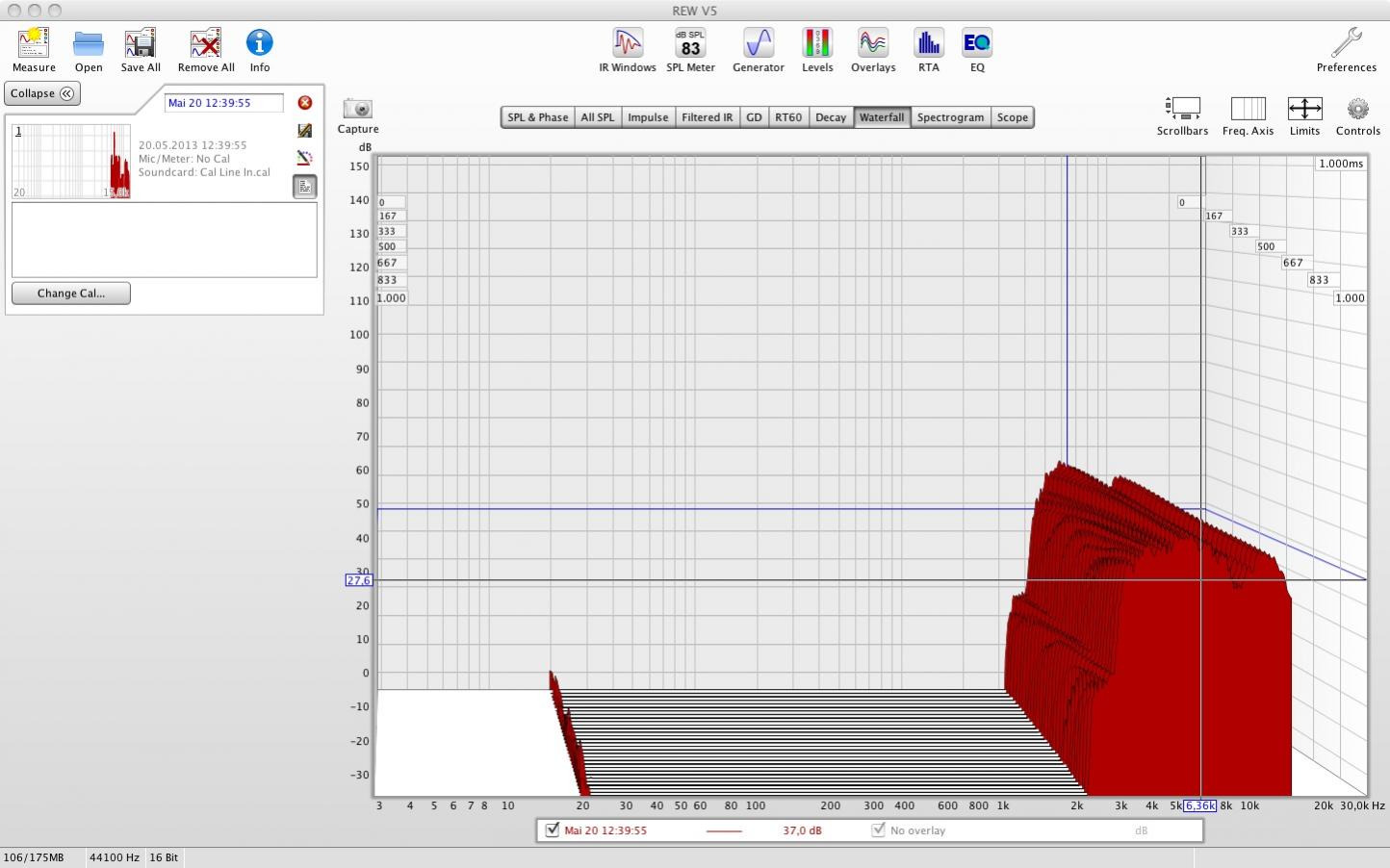This screenshot has width=1390, height=868.
Task: Uncheck the Mai 20 12:39:55 trace checkbox
Action: (x=553, y=830)
